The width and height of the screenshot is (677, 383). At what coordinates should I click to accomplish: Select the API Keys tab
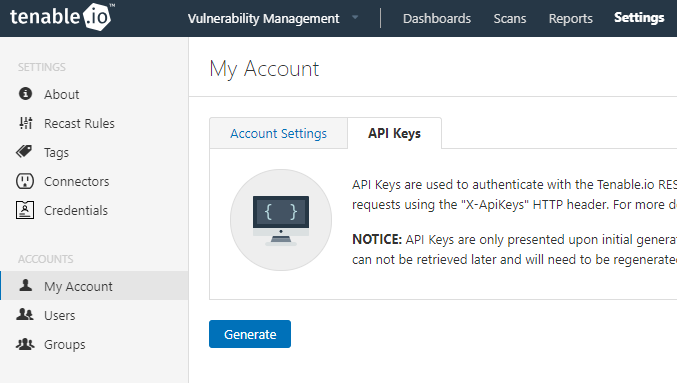(394, 133)
